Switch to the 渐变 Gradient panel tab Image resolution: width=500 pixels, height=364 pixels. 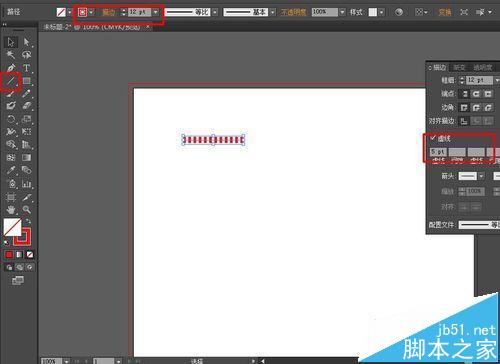click(x=459, y=68)
